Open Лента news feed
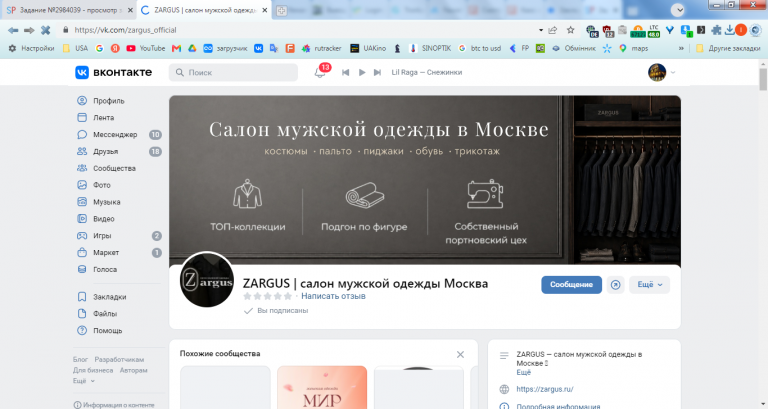Image resolution: width=768 pixels, height=409 pixels. [x=96, y=118]
